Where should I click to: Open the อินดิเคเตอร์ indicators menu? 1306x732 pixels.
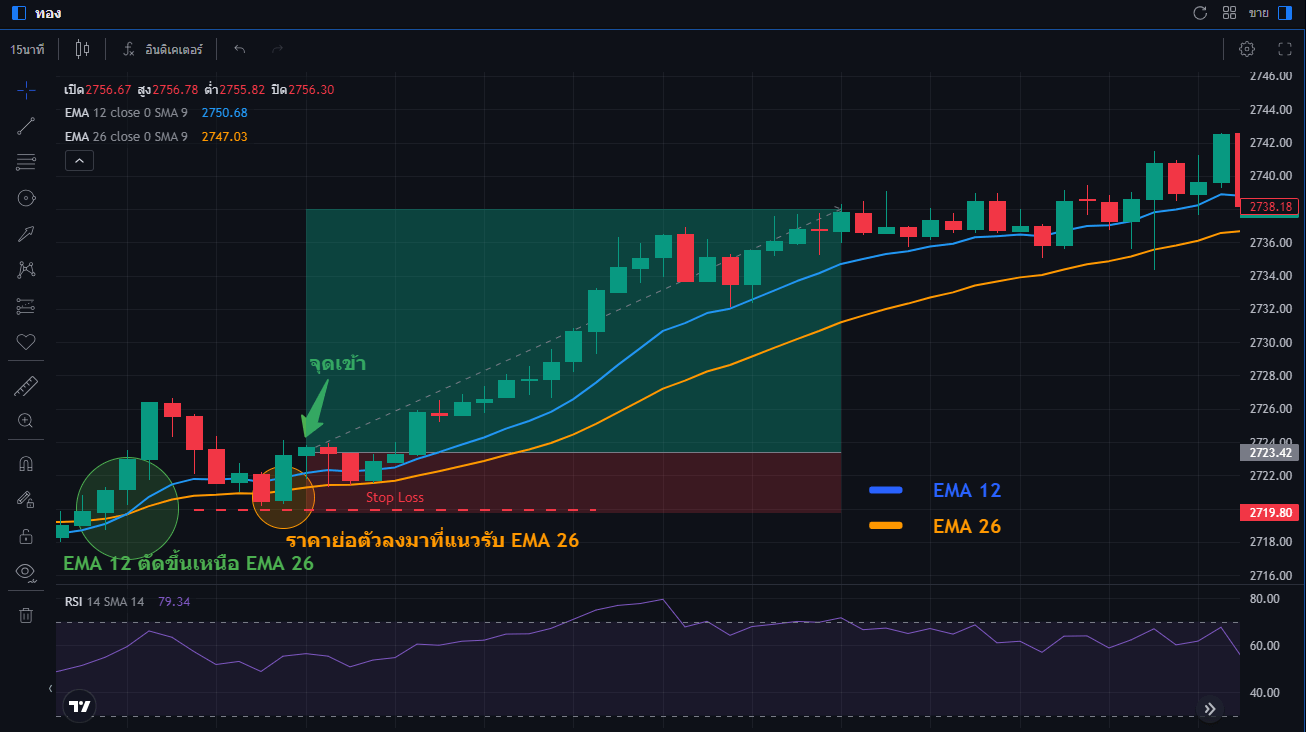tap(163, 49)
